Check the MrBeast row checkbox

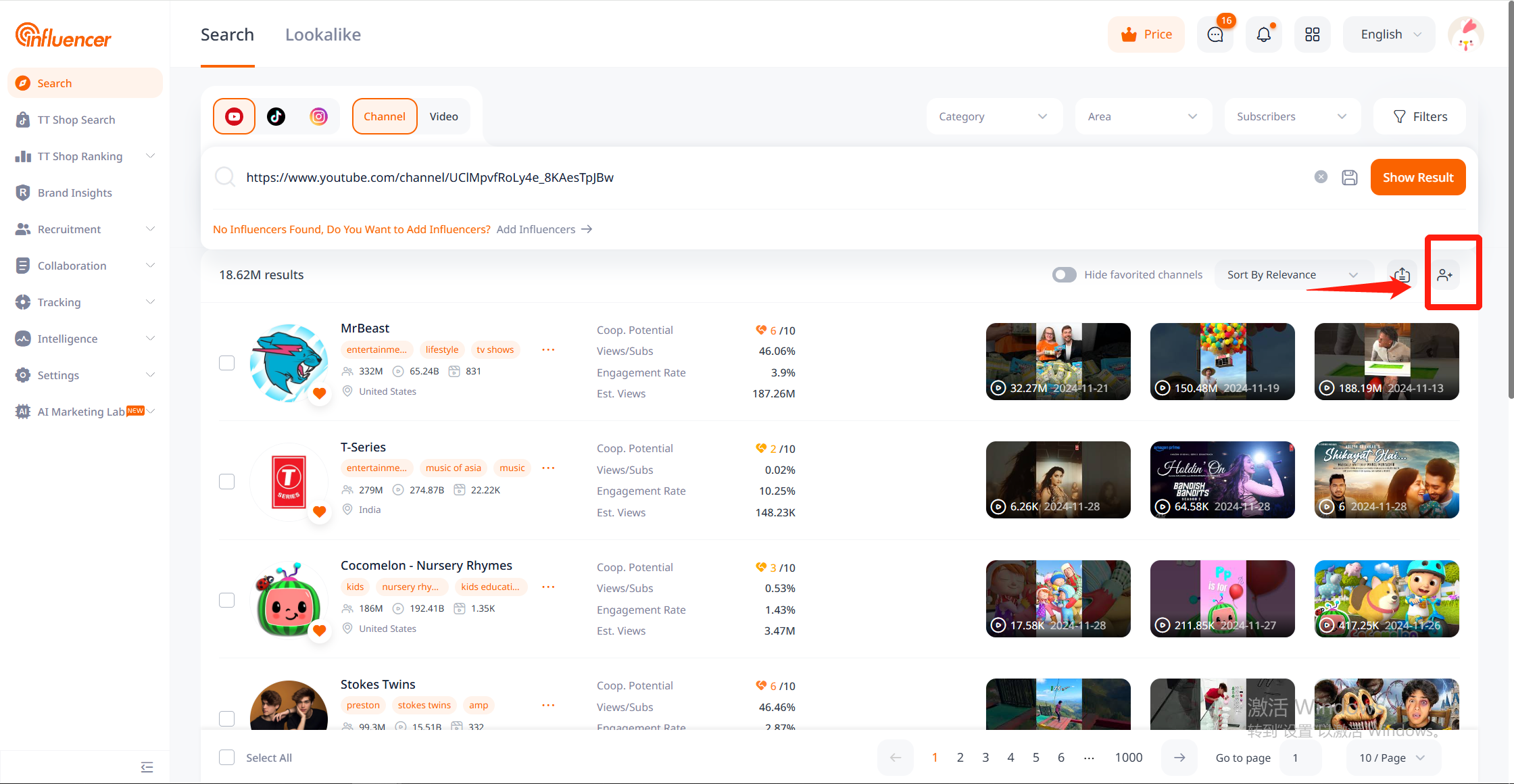[x=227, y=363]
